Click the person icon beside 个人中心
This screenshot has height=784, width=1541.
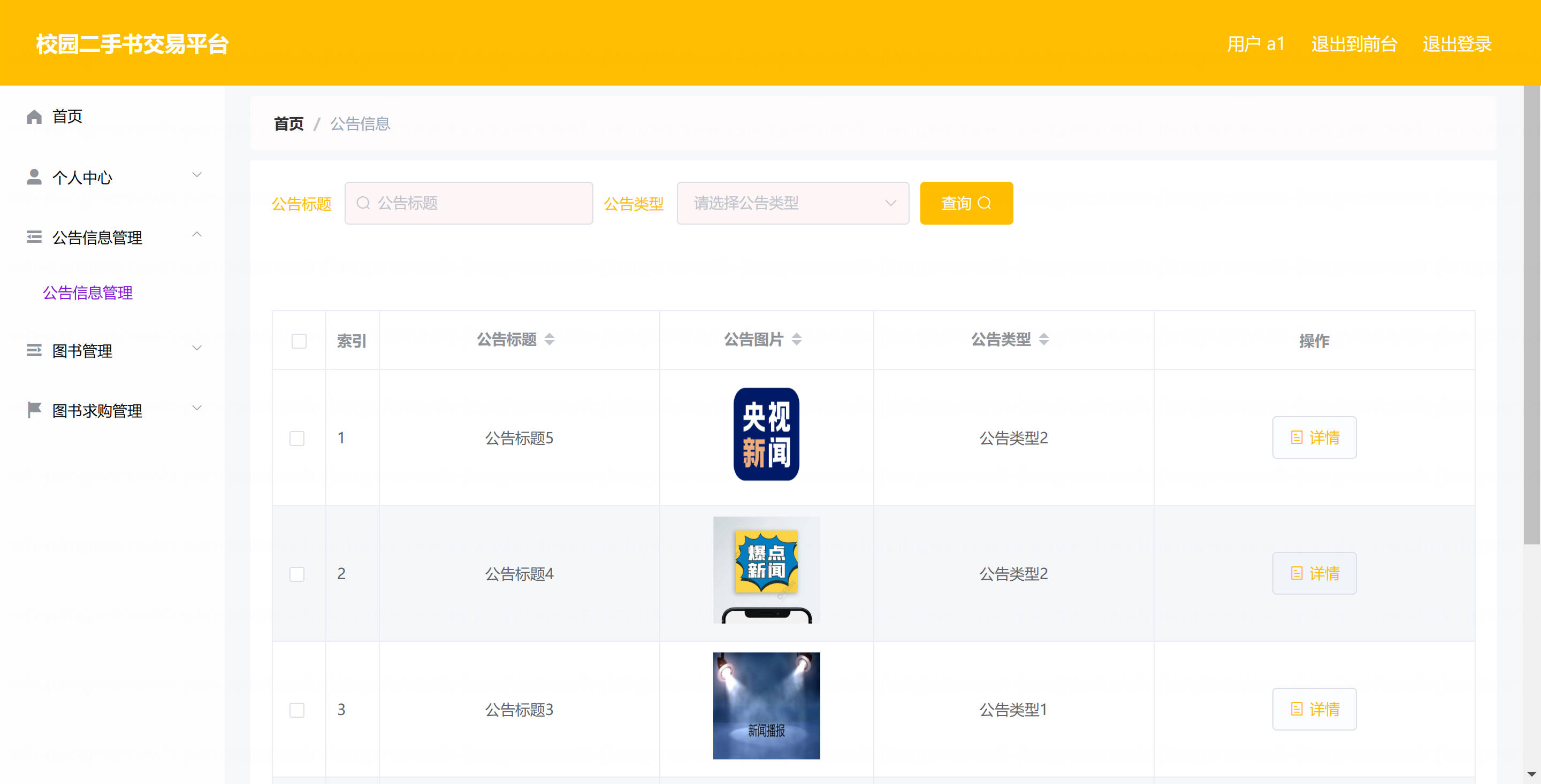(34, 177)
